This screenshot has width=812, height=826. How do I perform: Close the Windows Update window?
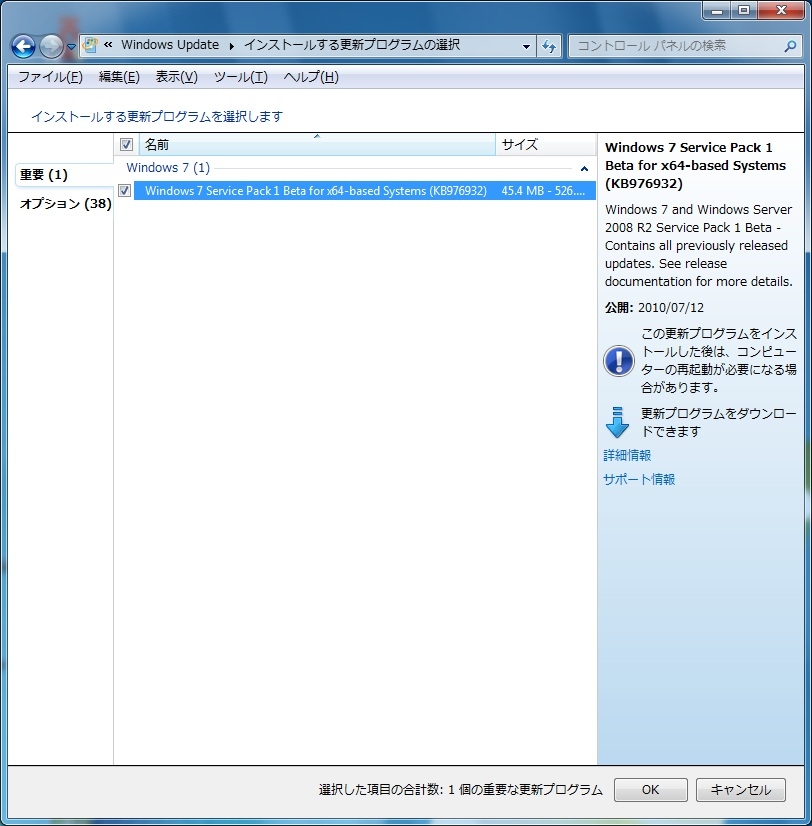(x=781, y=10)
